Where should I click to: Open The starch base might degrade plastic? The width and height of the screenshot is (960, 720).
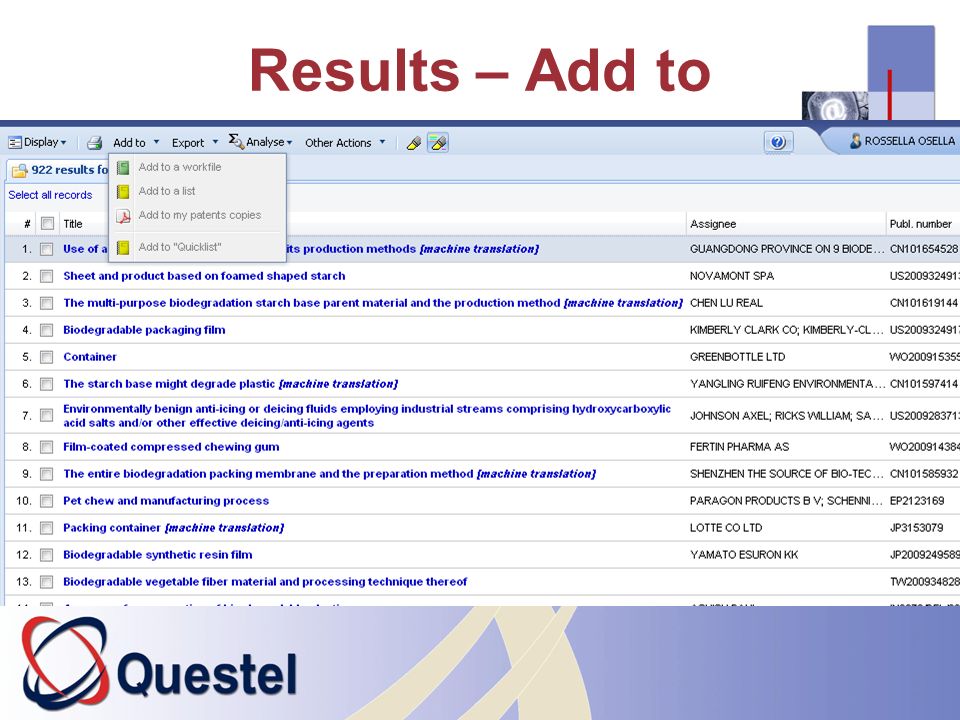[230, 384]
